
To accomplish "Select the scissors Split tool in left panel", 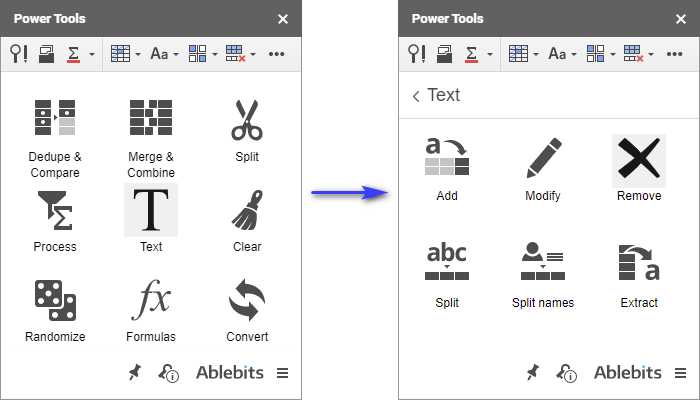I will tap(247, 130).
